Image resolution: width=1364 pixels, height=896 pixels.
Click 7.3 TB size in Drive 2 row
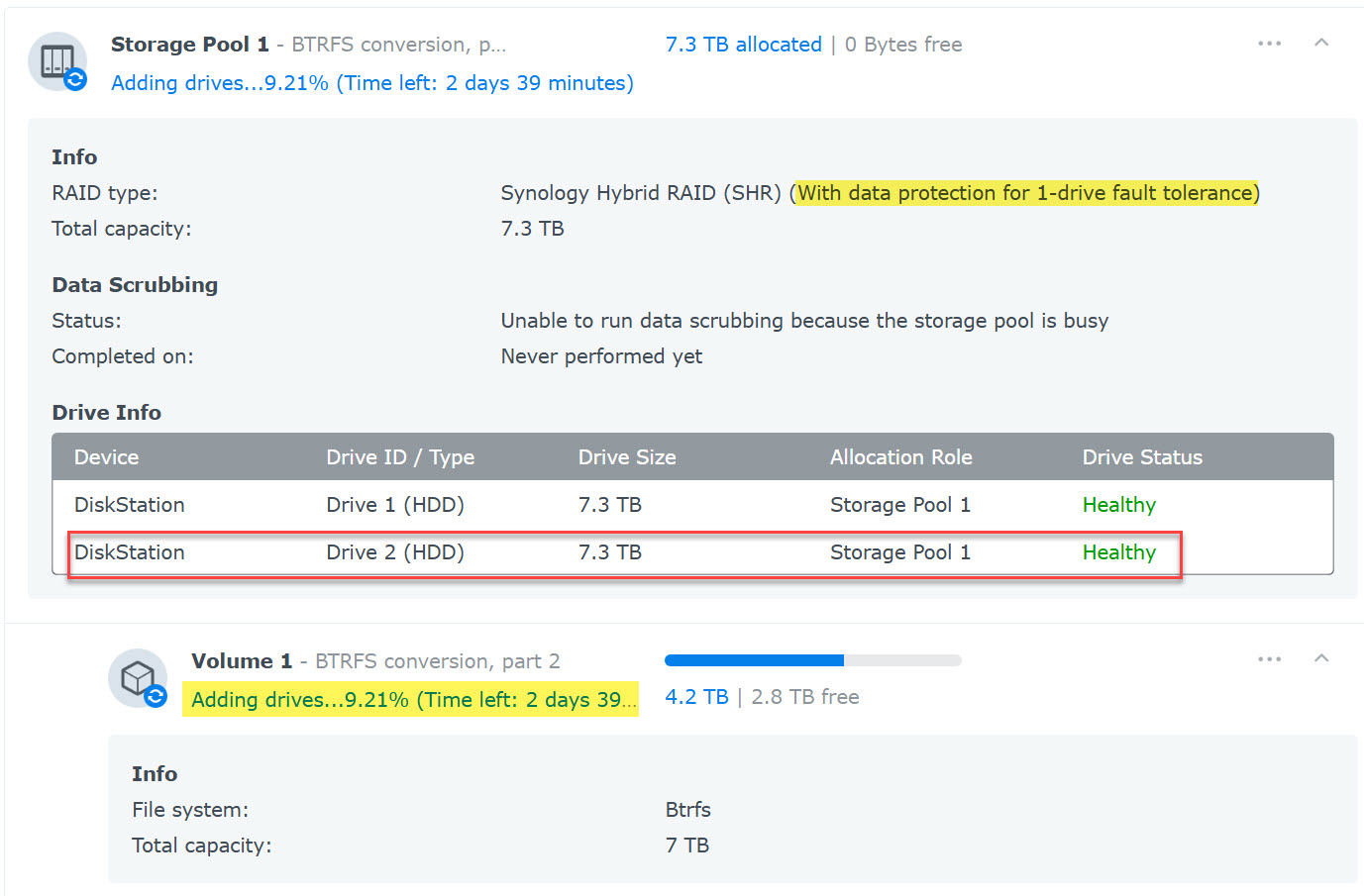point(610,552)
